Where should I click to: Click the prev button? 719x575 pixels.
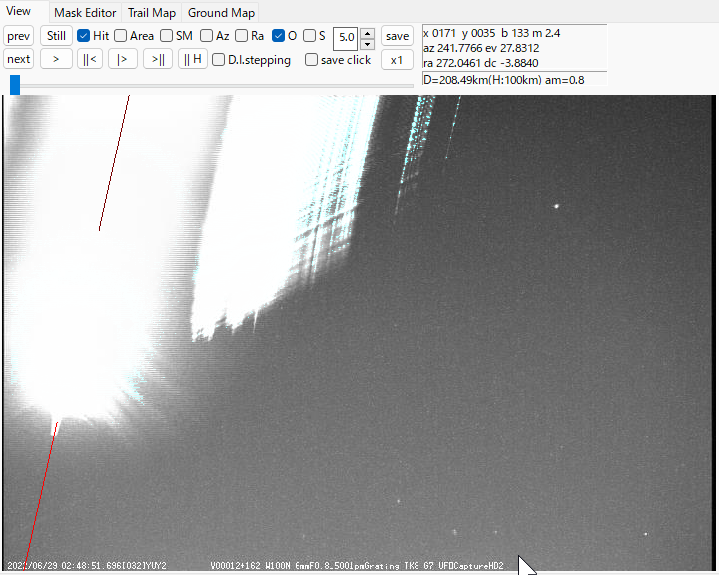(x=19, y=36)
